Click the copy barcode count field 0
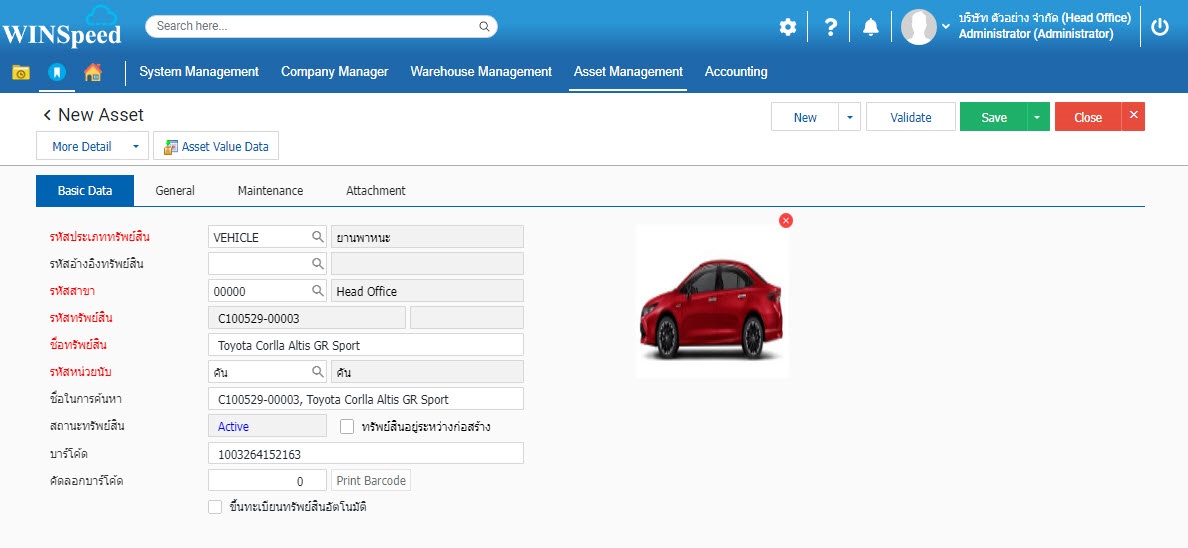1188x548 pixels. (267, 481)
